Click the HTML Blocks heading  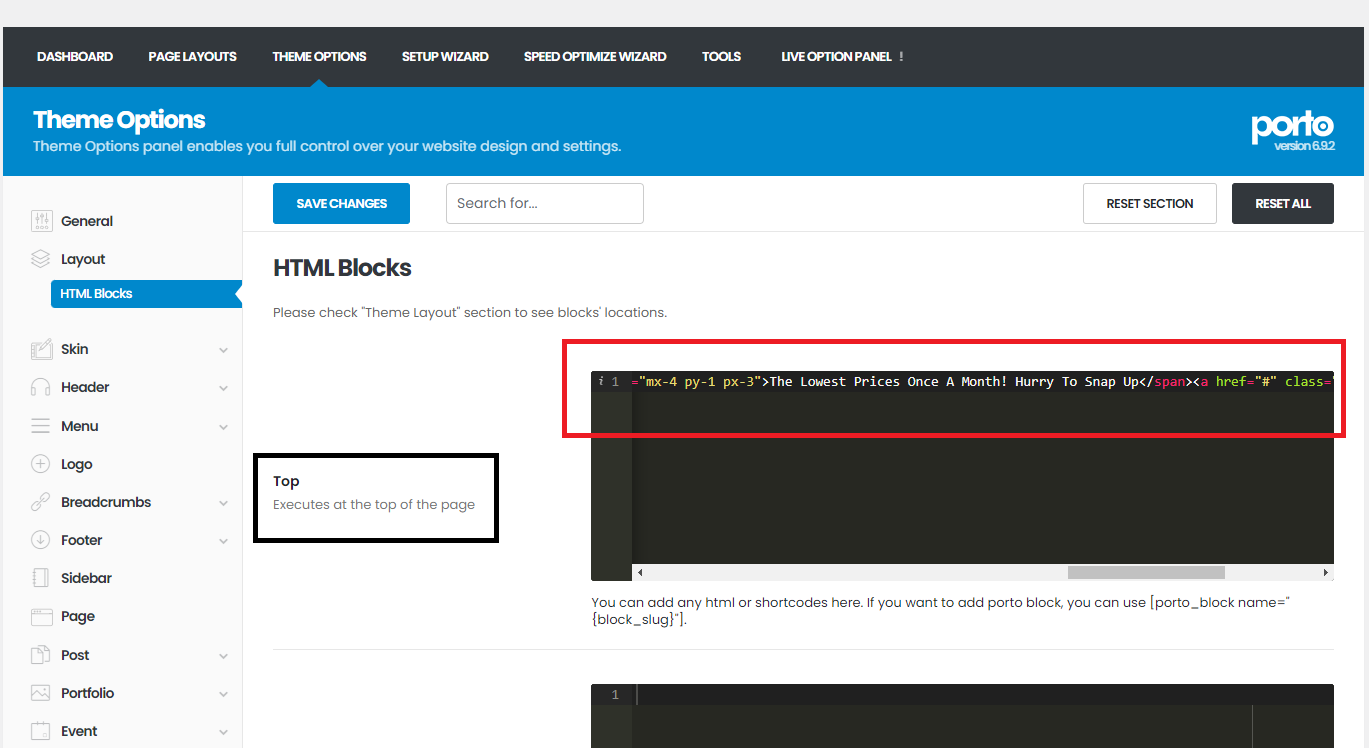342,268
